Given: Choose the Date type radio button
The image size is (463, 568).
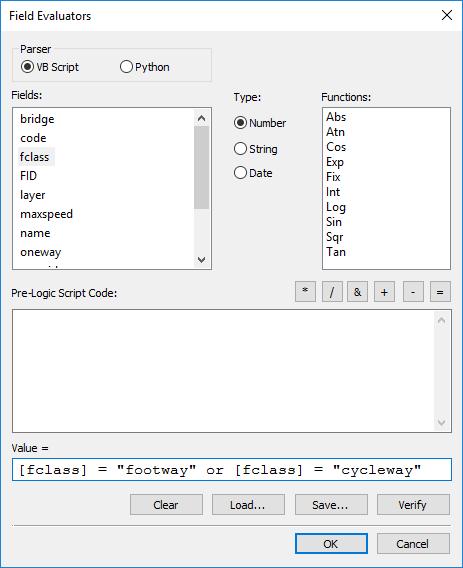Looking at the screenshot, I should pos(253,173).
